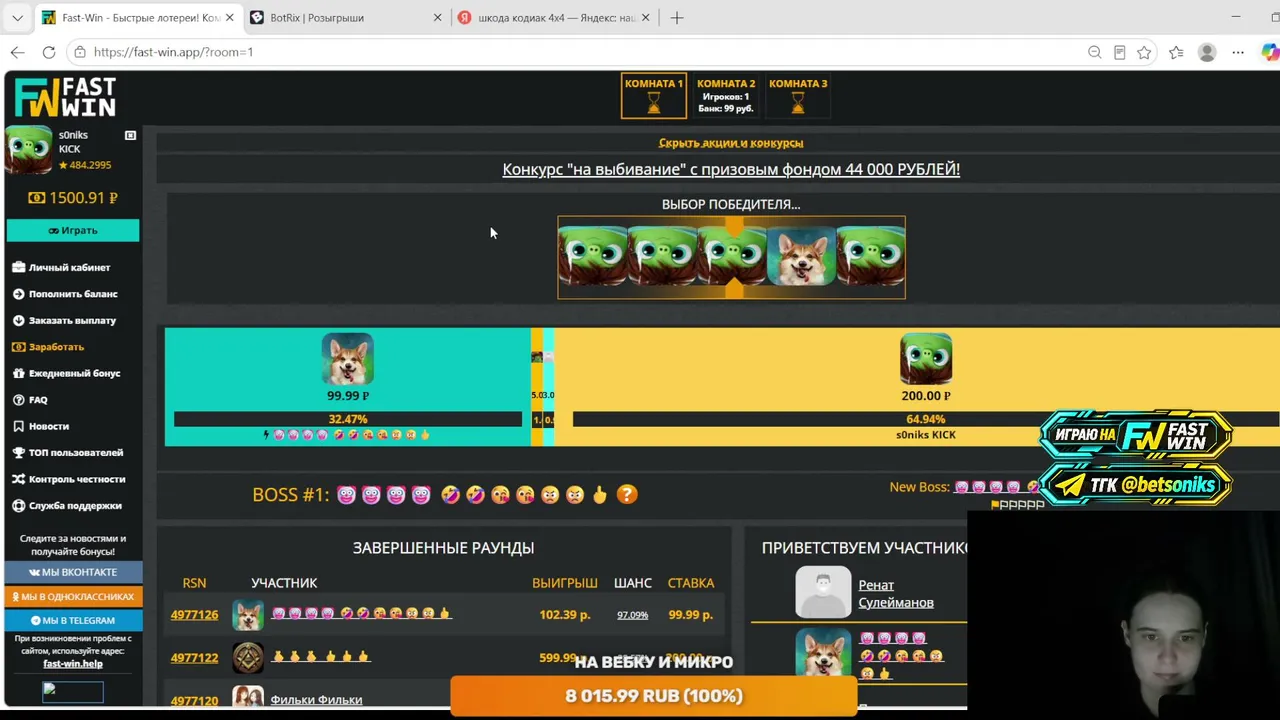
Task: Click the corgi avatar in the winner reel
Action: [x=801, y=257]
